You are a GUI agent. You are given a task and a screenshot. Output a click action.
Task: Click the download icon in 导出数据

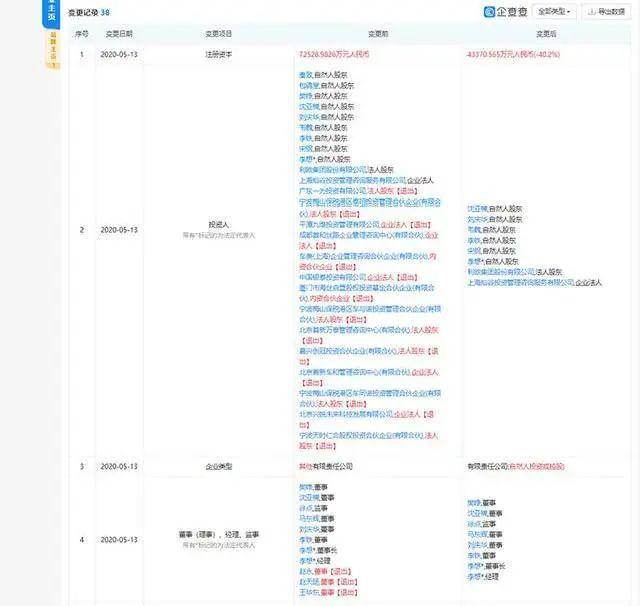click(591, 12)
